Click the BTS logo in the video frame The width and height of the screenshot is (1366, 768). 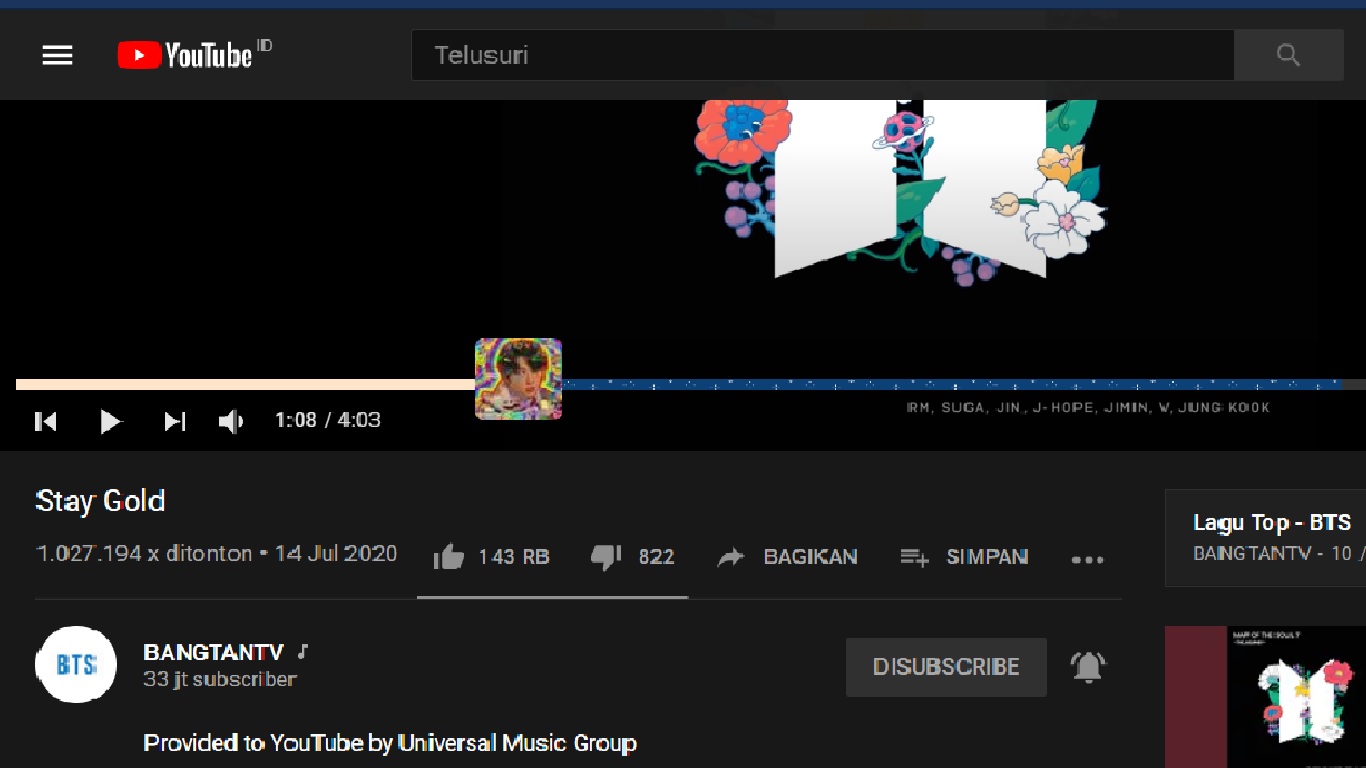point(910,188)
